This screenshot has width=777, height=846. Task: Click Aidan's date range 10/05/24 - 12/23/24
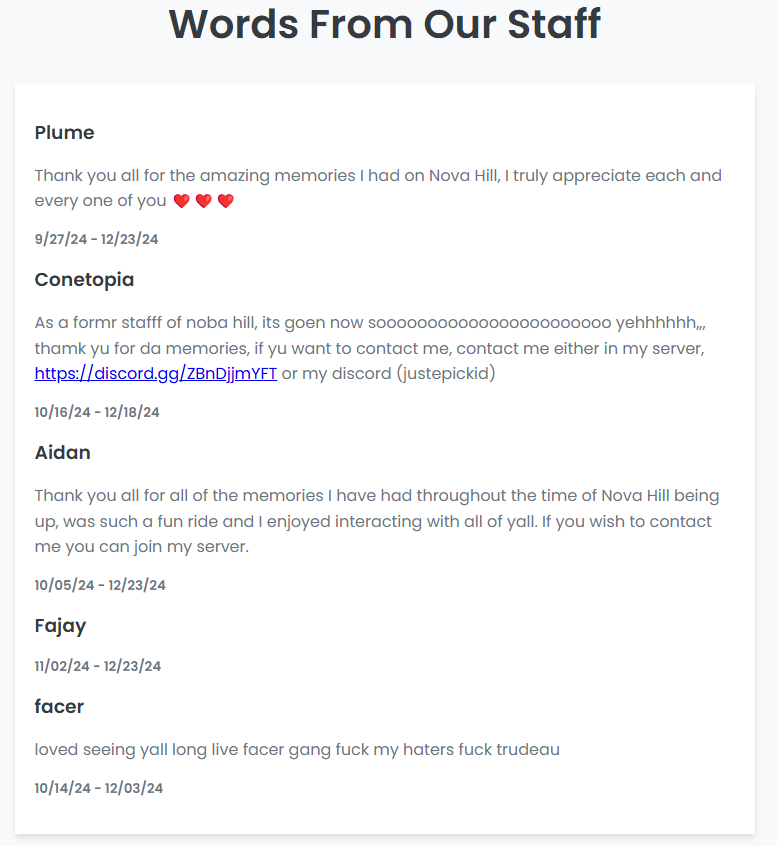[100, 585]
